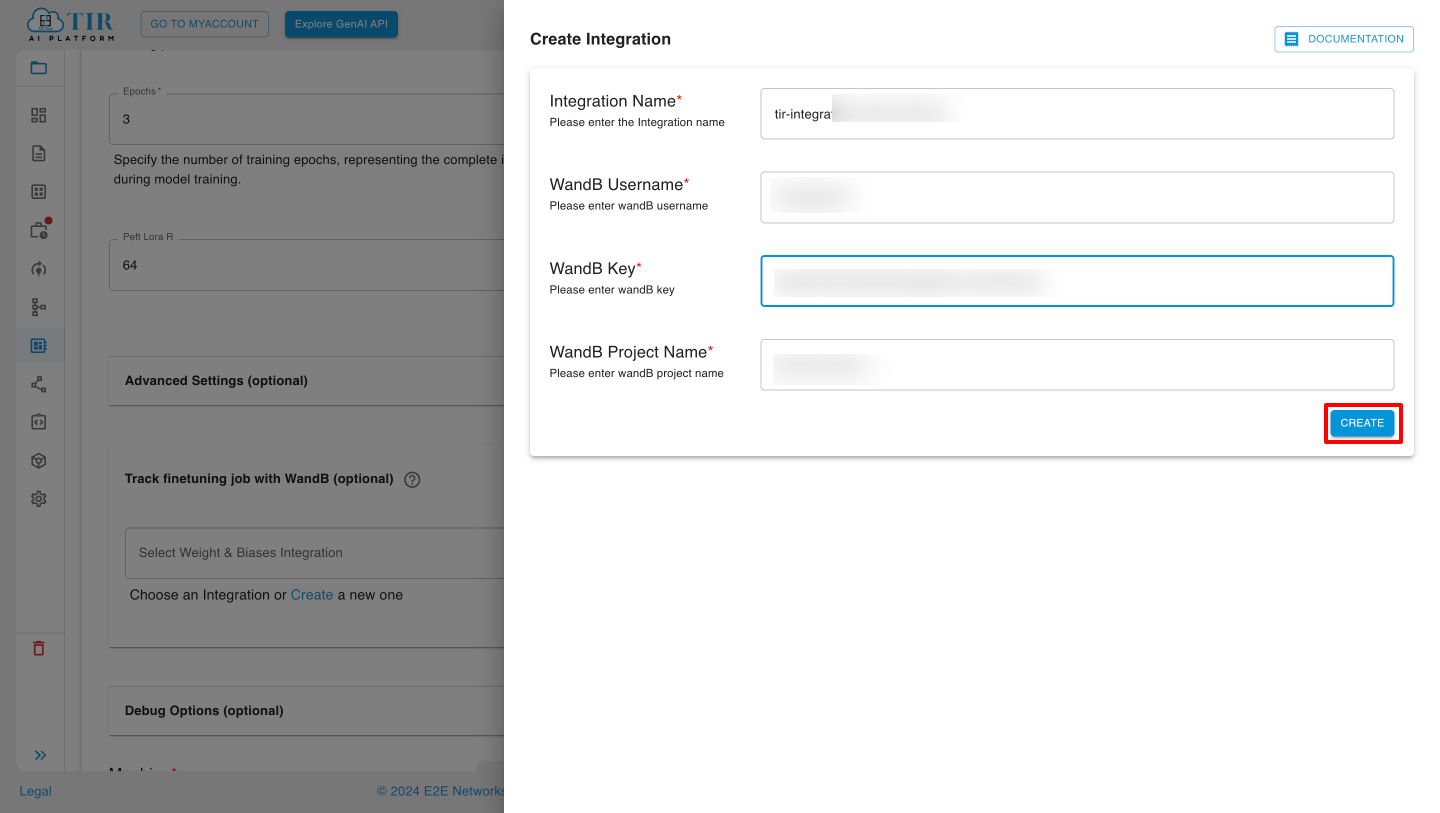The height and width of the screenshot is (813, 1440).
Task: Click the CREATE button
Action: (x=1362, y=423)
